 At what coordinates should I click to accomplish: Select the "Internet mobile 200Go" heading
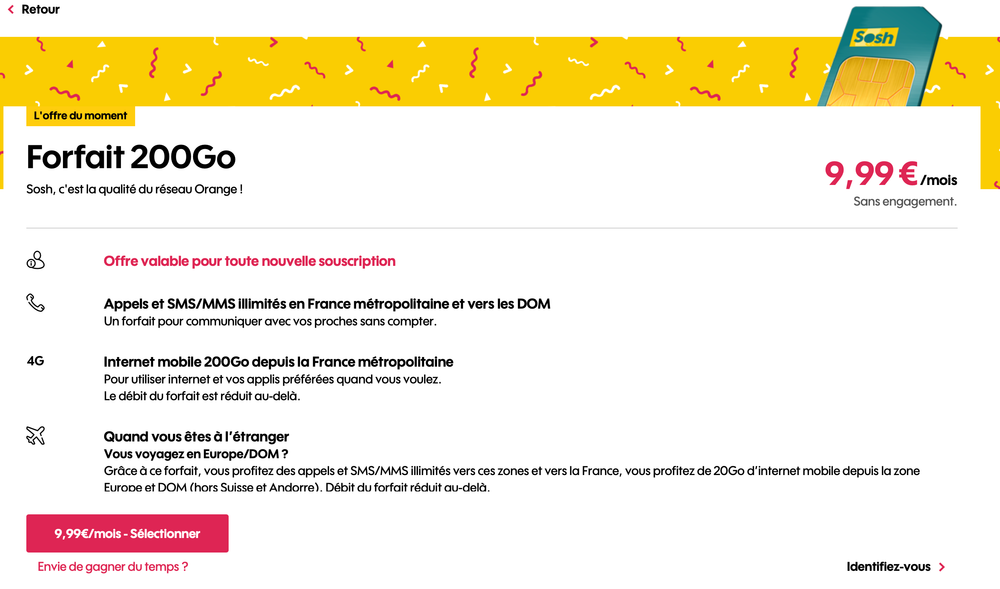[x=278, y=362]
